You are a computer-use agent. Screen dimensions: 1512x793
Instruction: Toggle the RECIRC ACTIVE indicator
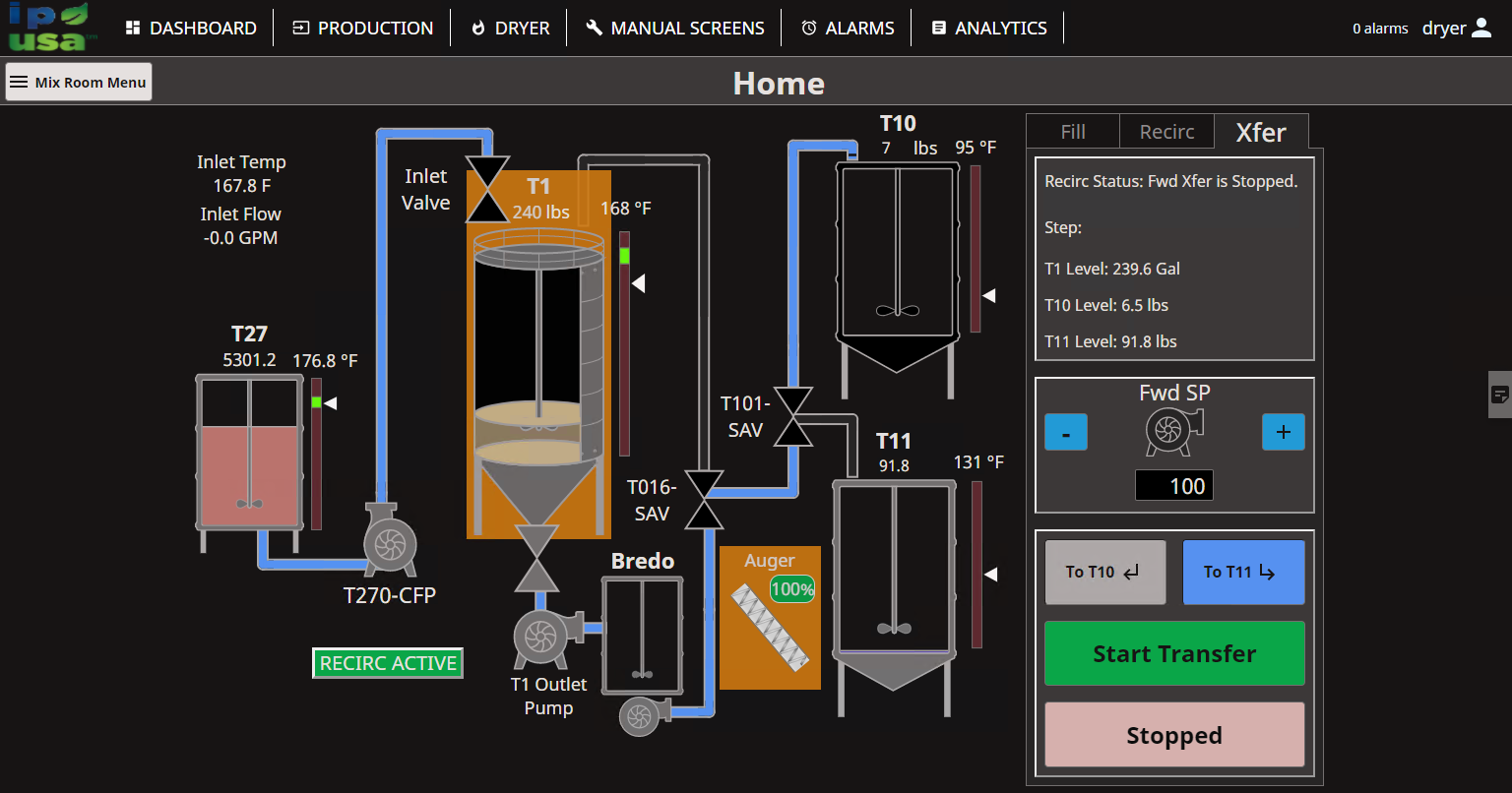pos(388,663)
